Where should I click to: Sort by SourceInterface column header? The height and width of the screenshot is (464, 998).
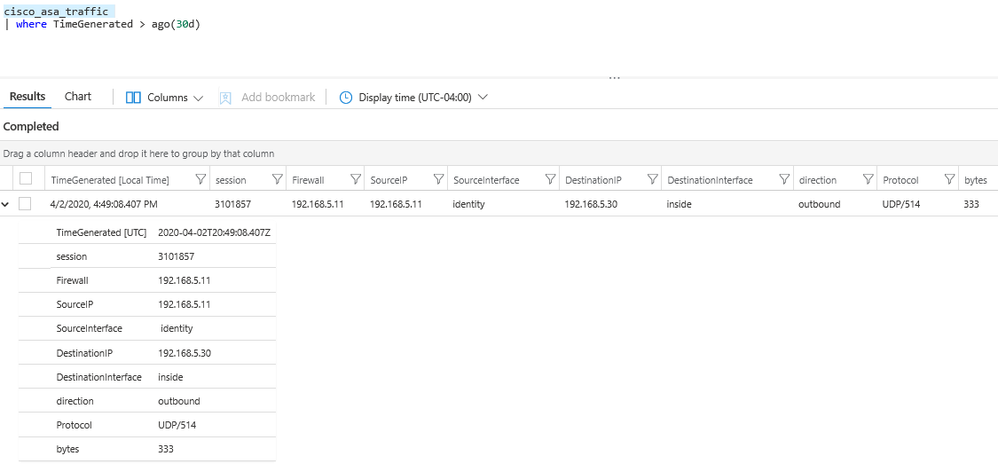click(486, 180)
